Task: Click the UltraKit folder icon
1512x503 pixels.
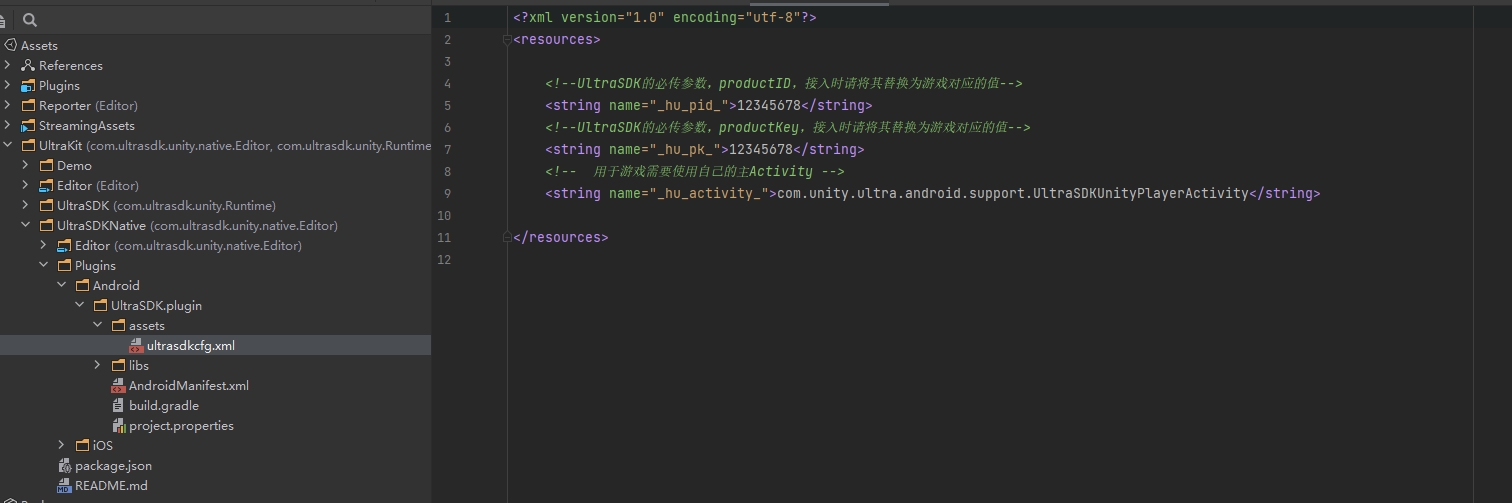Action: pos(28,145)
